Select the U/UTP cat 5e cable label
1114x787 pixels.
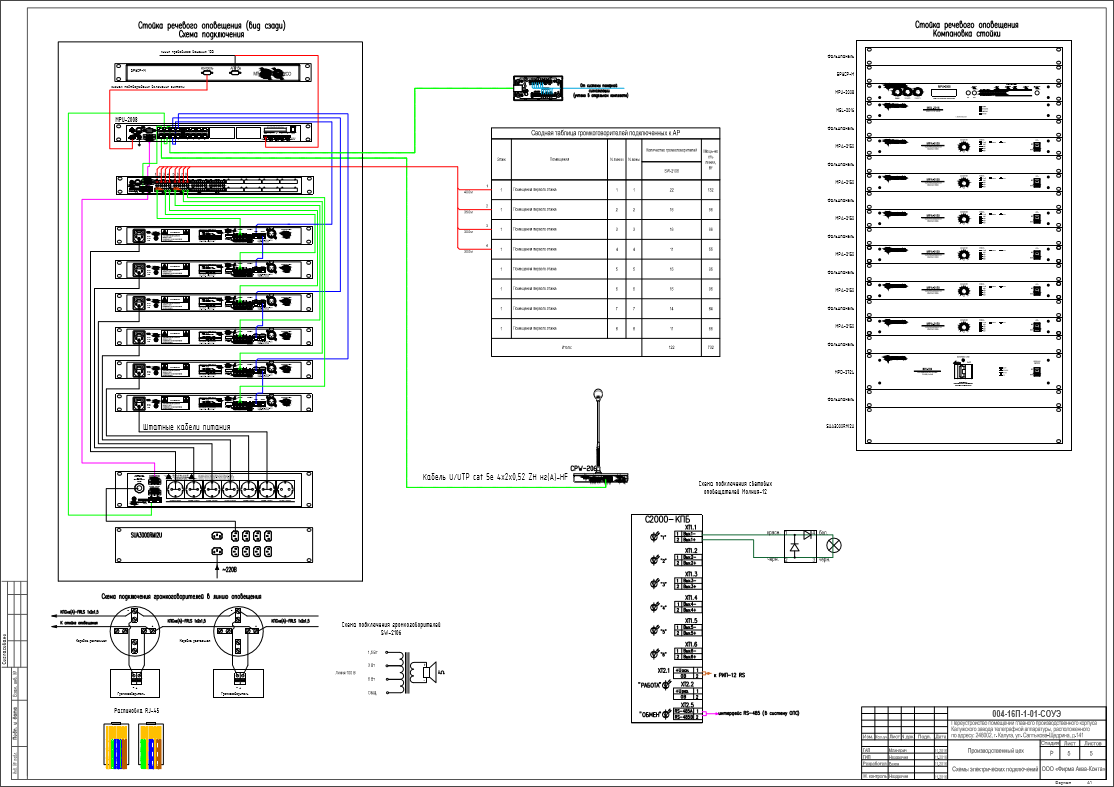tap(495, 477)
